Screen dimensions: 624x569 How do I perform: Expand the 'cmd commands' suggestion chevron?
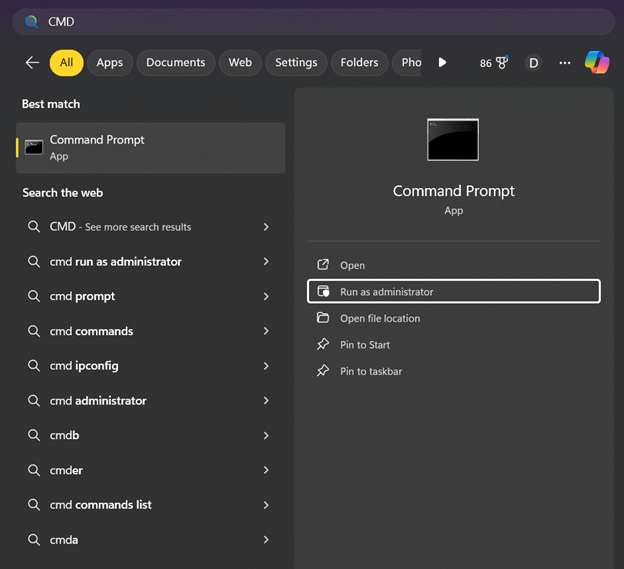266,331
